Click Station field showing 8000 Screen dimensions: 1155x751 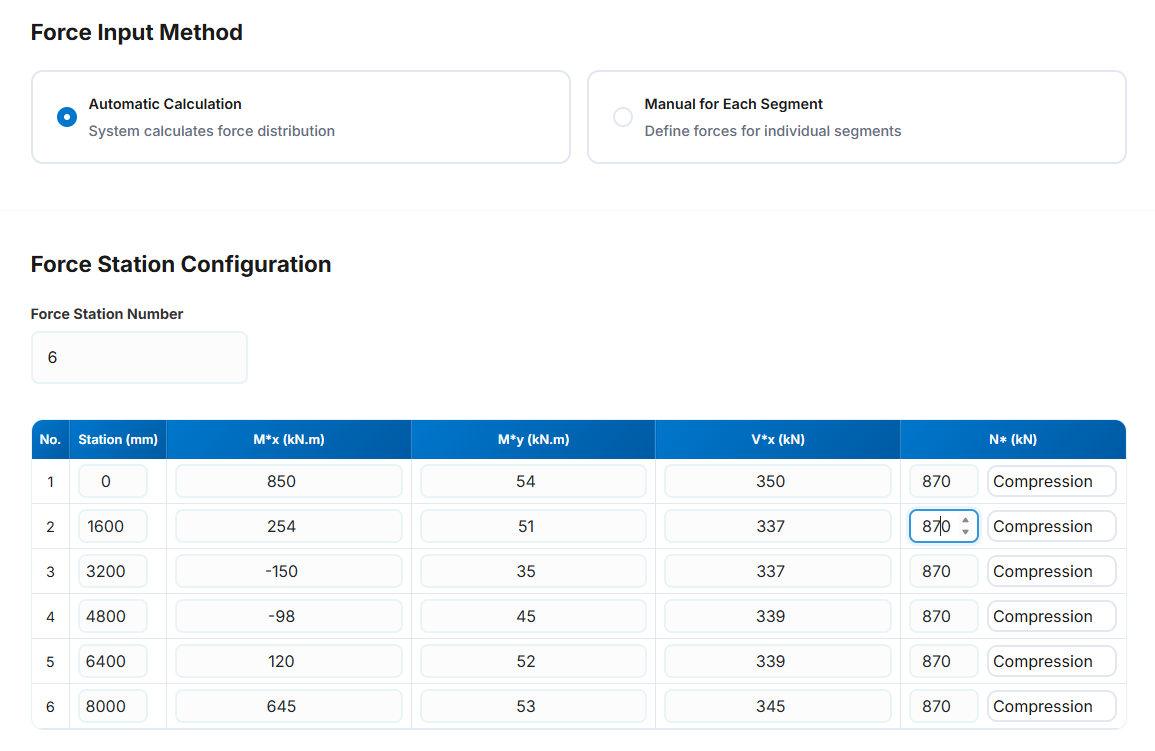(x=113, y=706)
